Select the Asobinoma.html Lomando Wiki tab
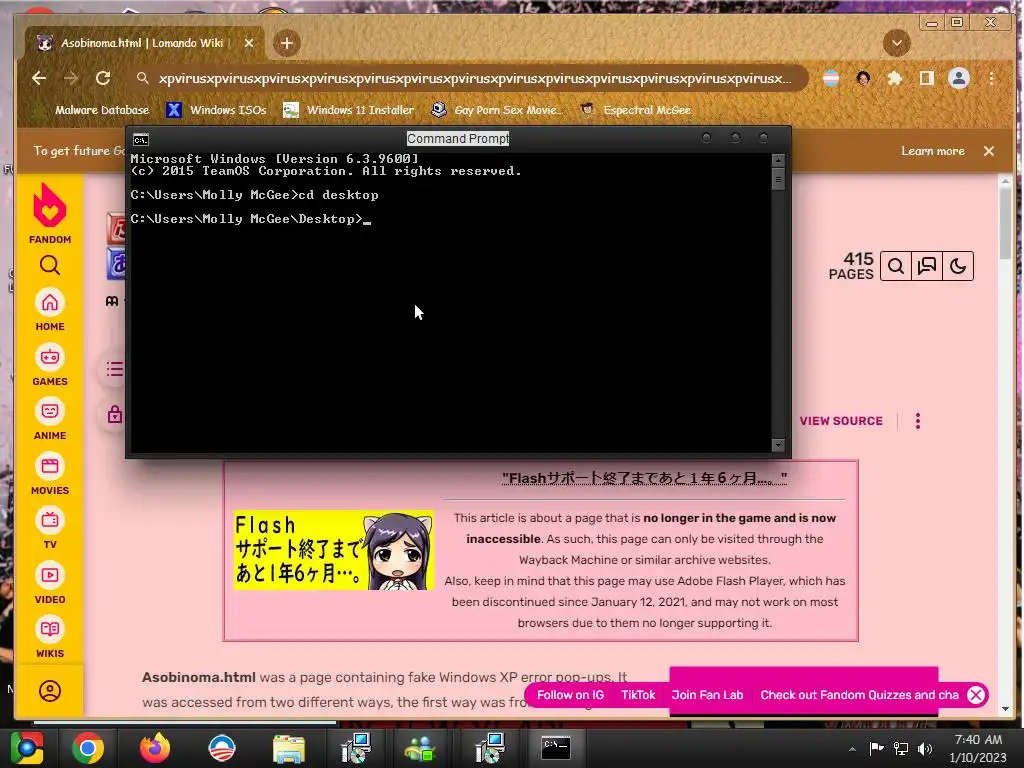Screen dimensions: 1024x768 click(142, 43)
